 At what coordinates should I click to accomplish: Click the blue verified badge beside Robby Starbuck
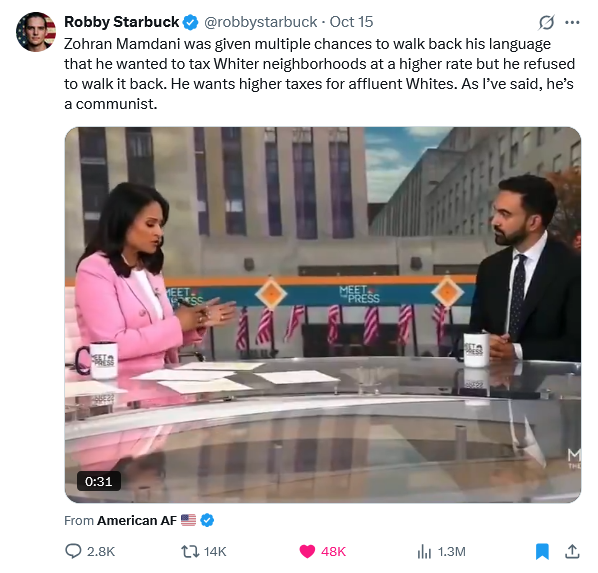[x=190, y=22]
